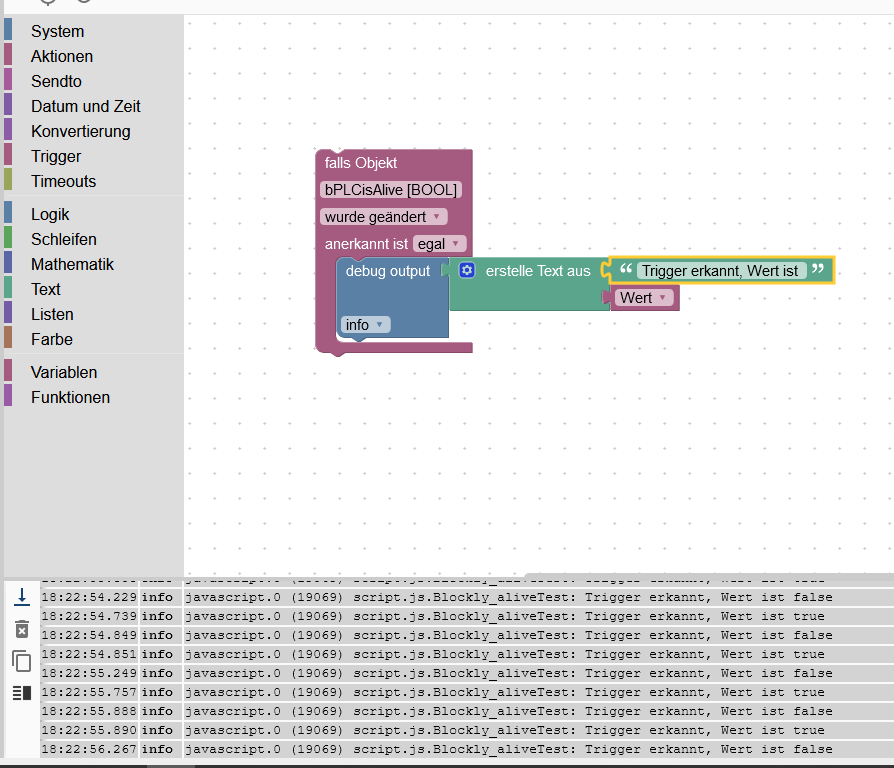Open the 'wurde geändert' dropdown
This screenshot has width=894, height=768.
click(x=384, y=217)
